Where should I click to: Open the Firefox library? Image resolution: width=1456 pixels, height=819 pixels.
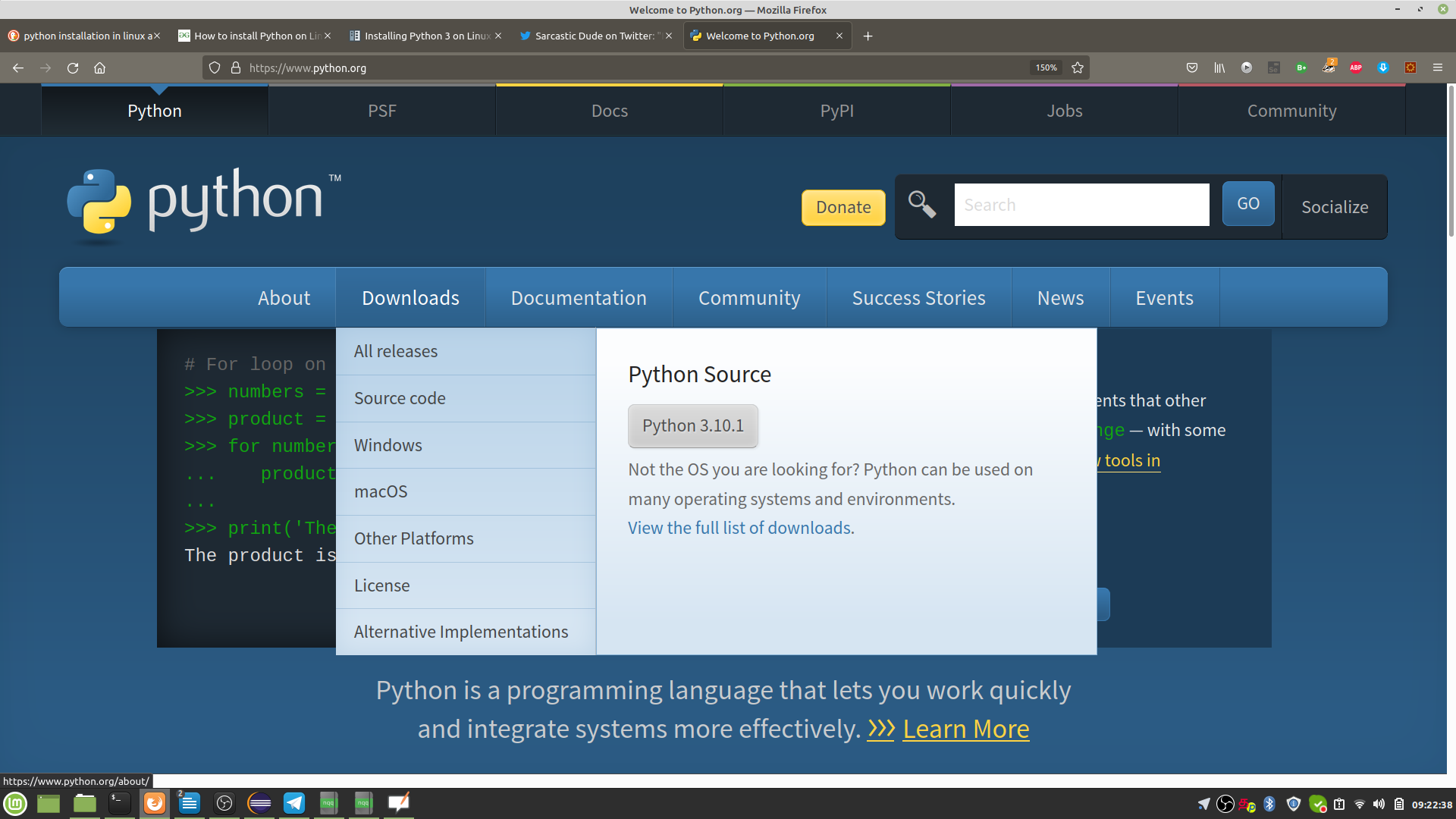pyautogui.click(x=1219, y=67)
